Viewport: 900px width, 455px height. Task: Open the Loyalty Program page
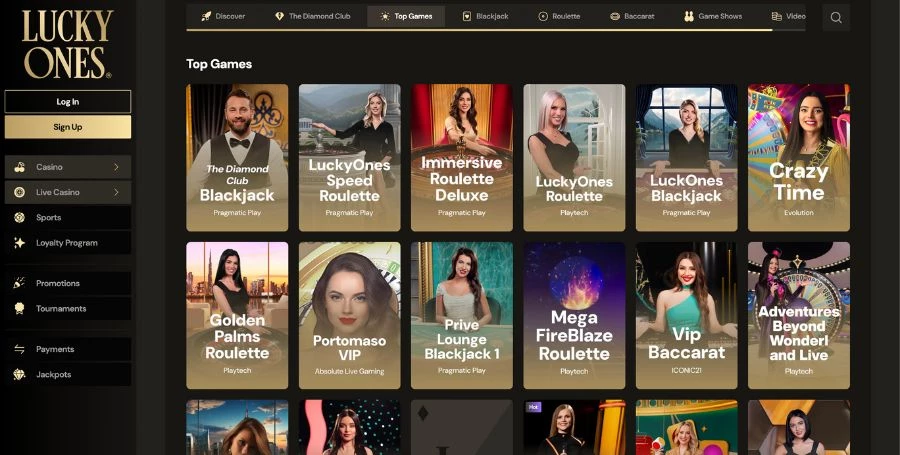point(68,243)
